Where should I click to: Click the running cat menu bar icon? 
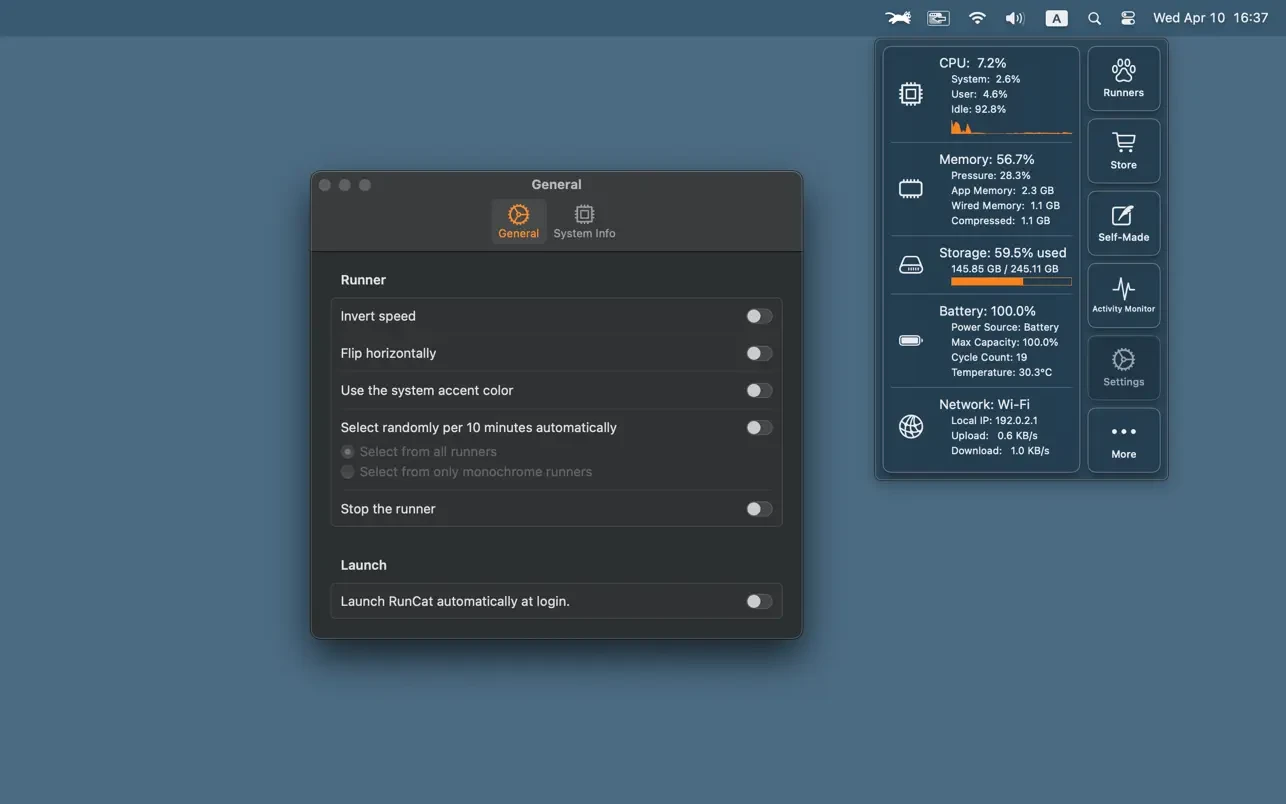point(898,18)
